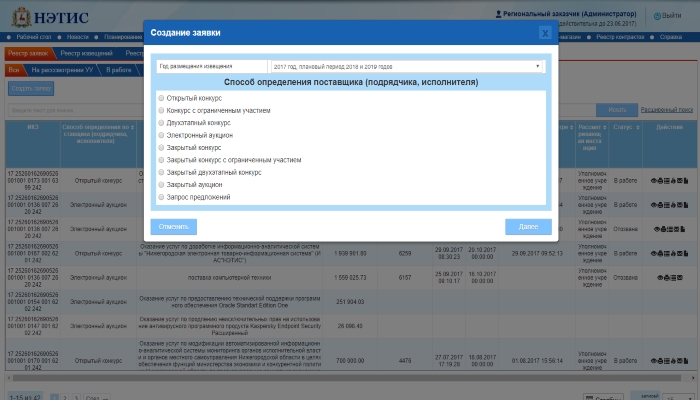The height and width of the screenshot is (400, 700).
Task: Open the year of notice placement dropdown
Action: [x=407, y=67]
